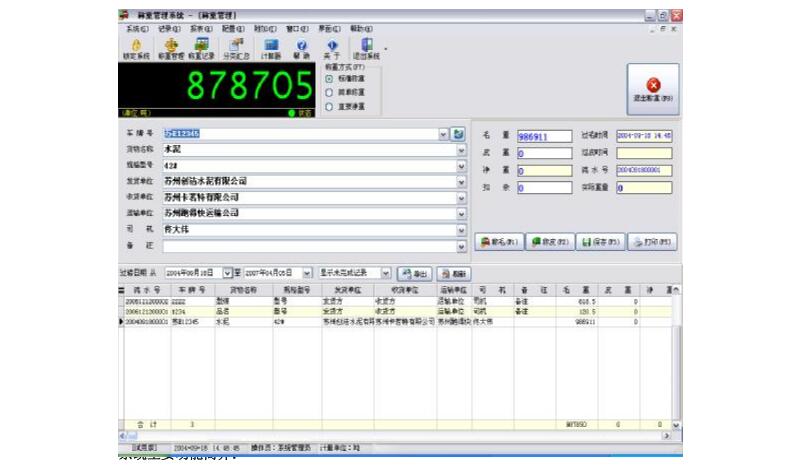Viewport: 788px width, 470px height.
Task: Click the grid selector icon at table corner
Action: (121, 290)
